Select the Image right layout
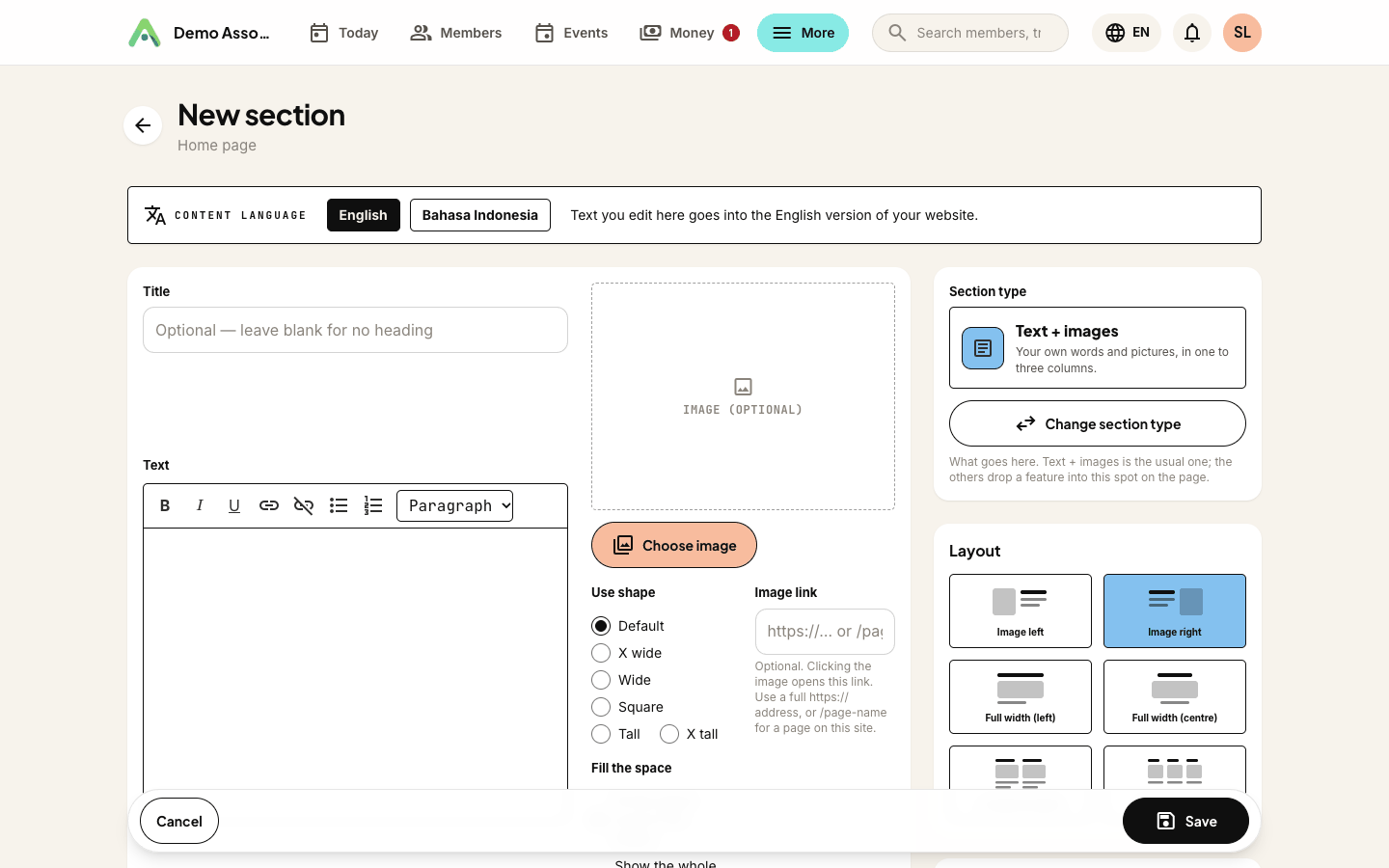Image resolution: width=1389 pixels, height=868 pixels. click(1175, 610)
